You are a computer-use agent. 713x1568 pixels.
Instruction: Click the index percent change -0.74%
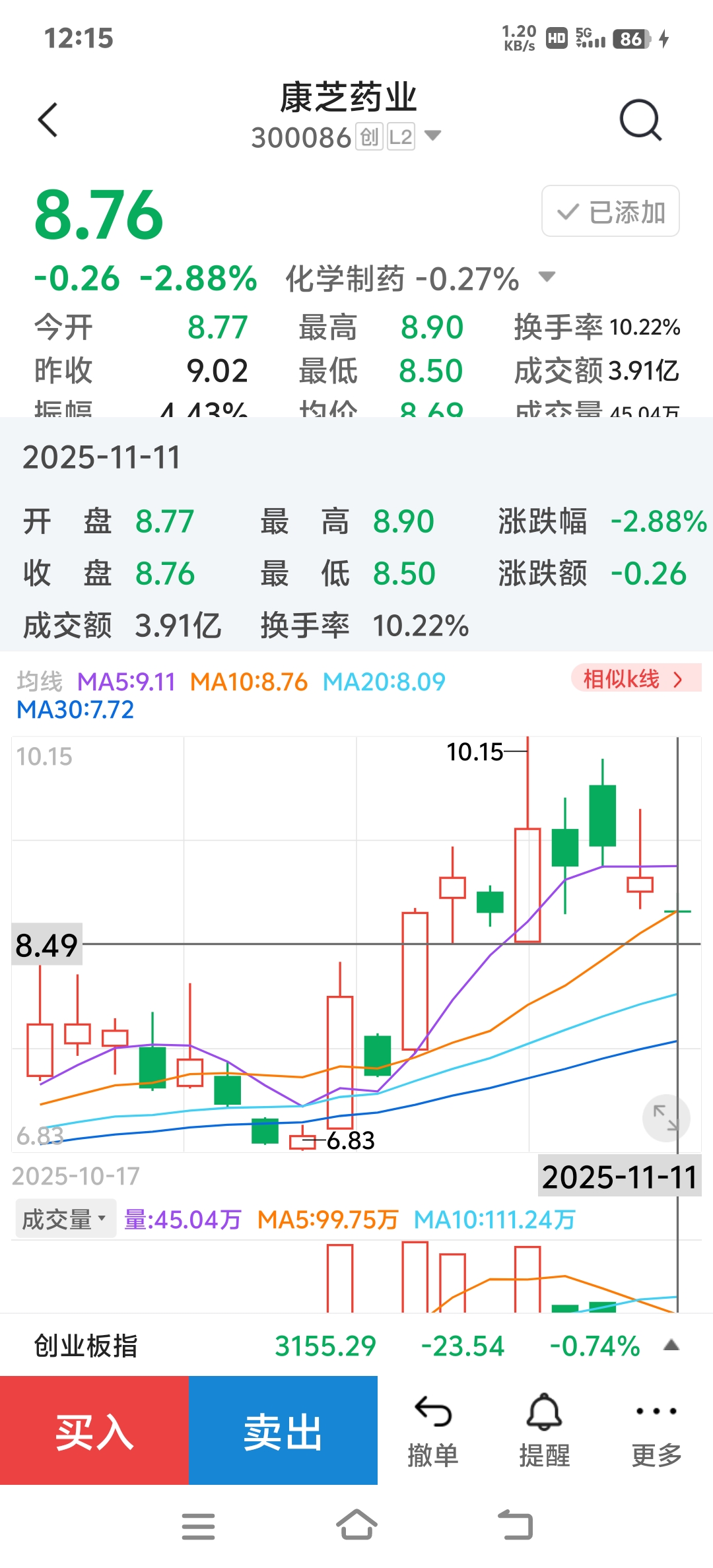pos(595,1346)
